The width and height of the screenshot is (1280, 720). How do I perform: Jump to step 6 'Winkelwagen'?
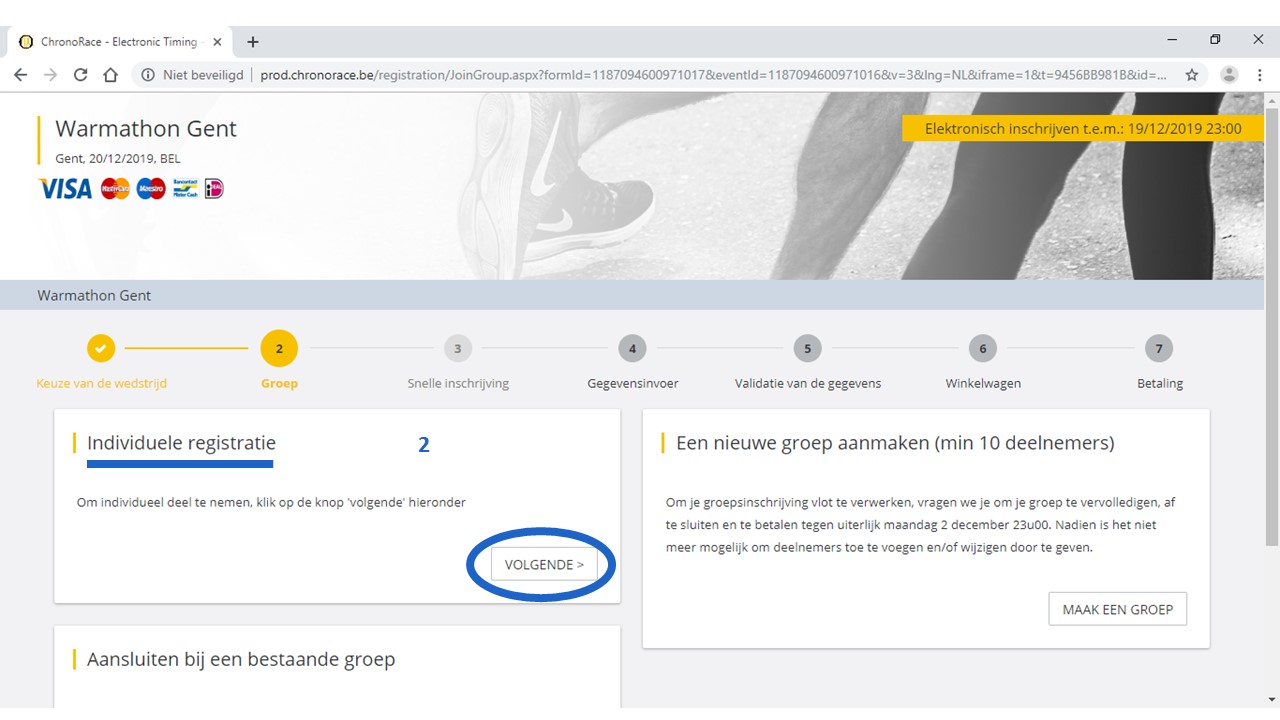pyautogui.click(x=983, y=349)
